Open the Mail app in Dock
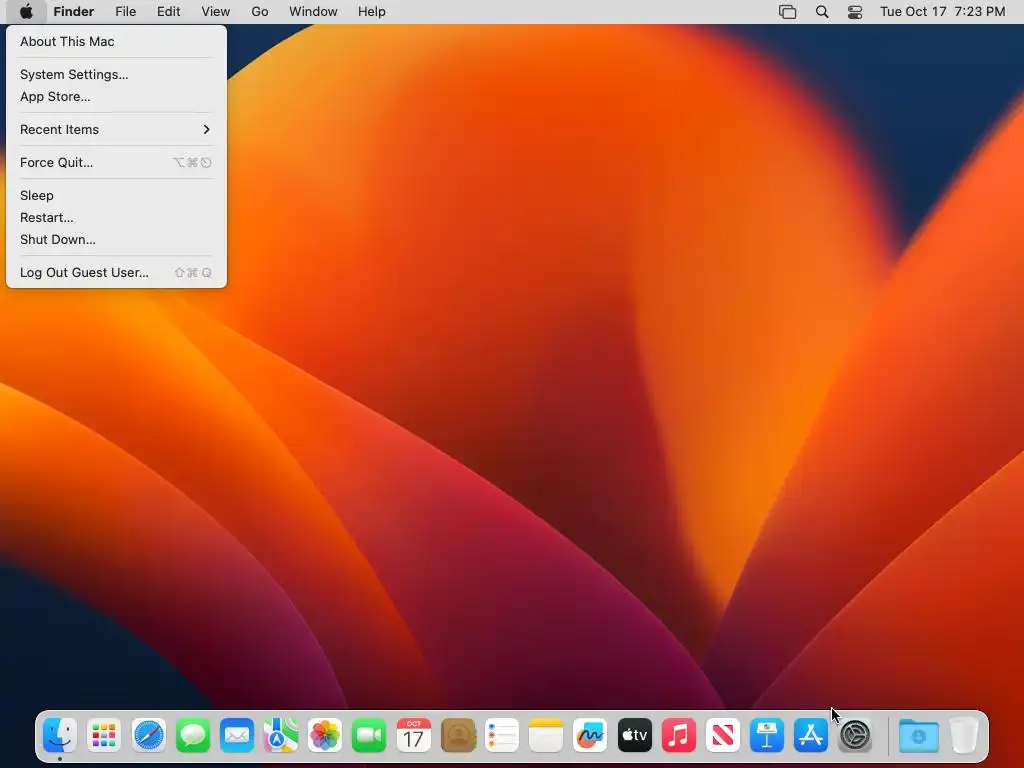 click(236, 735)
